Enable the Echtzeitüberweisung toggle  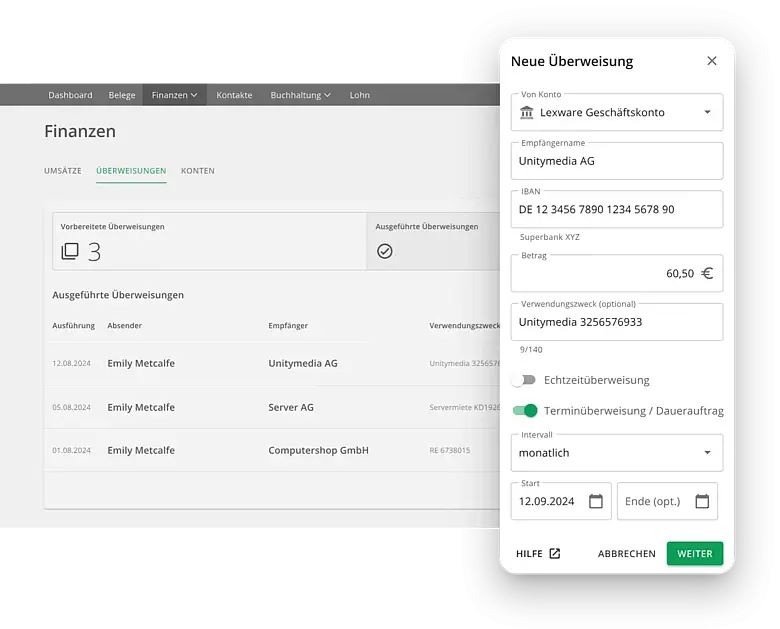pos(524,380)
